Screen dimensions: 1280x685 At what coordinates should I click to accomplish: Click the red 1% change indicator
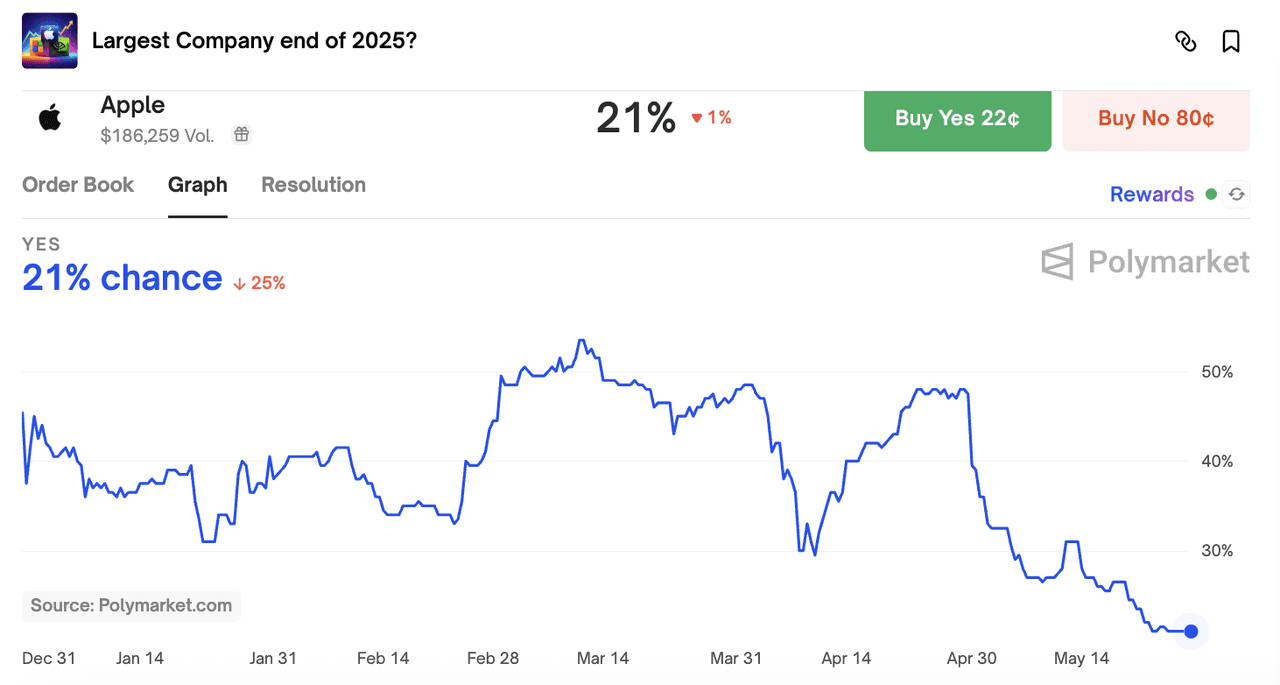(x=711, y=118)
